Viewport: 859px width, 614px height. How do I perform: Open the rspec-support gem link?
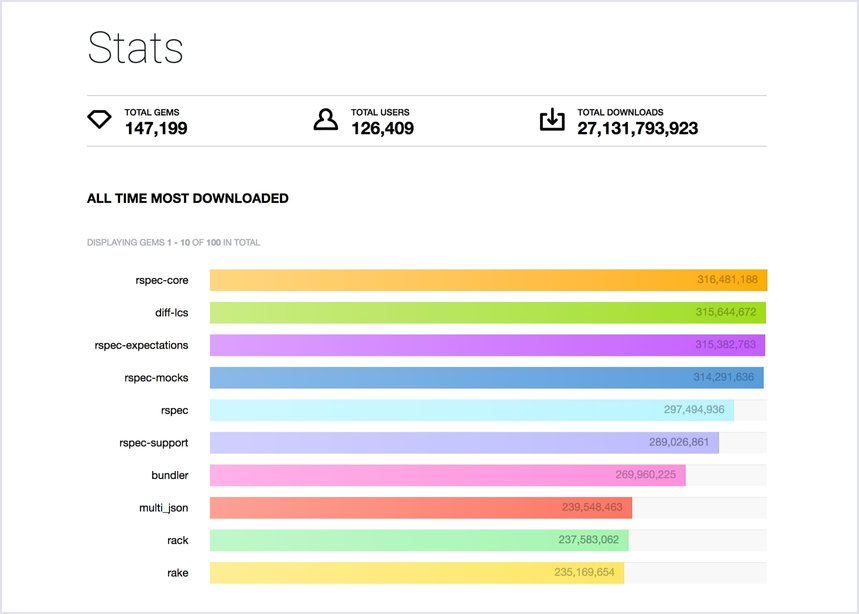point(153,442)
